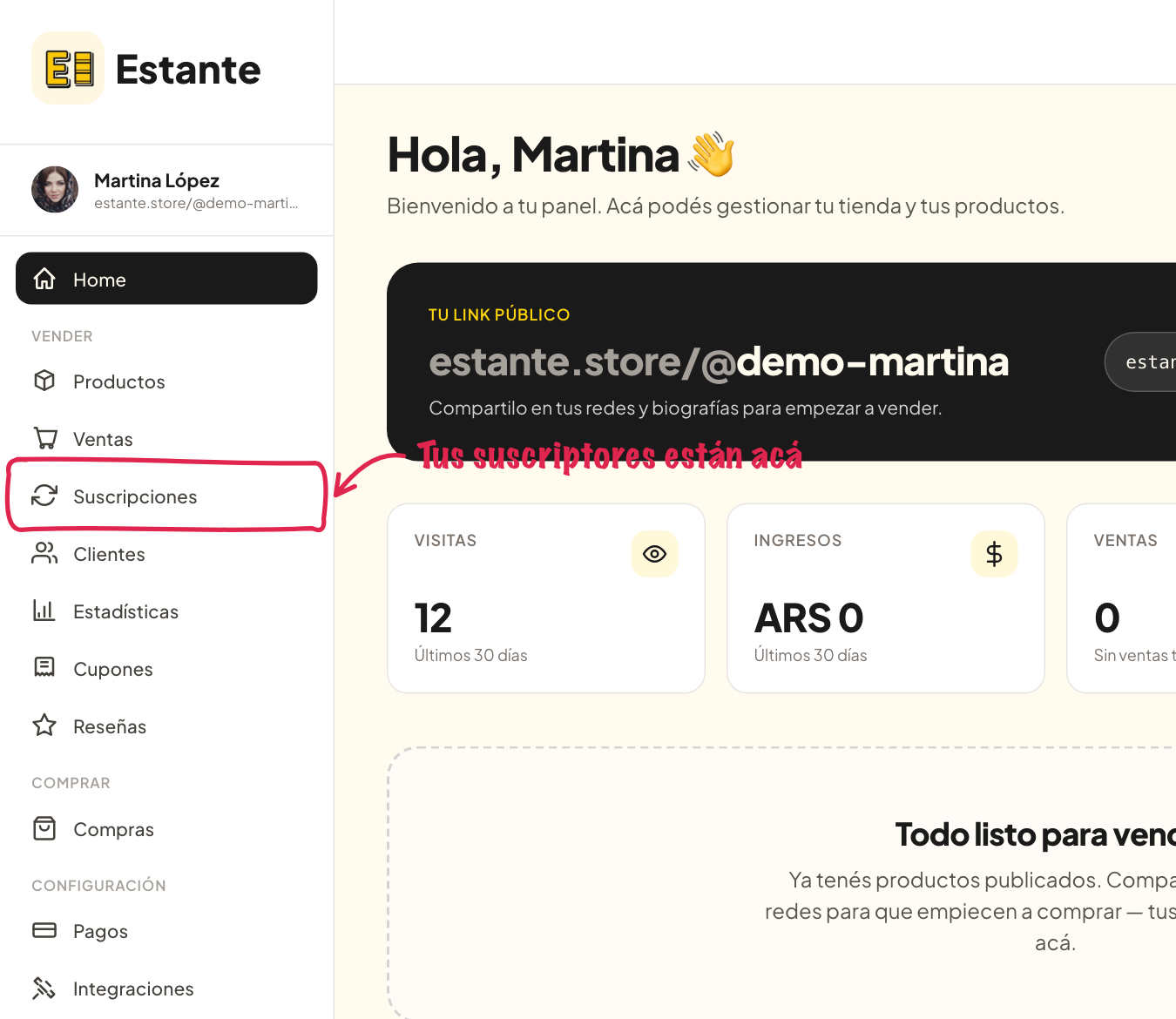This screenshot has width=1176, height=1019.
Task: Click the Clientes people icon
Action: coord(44,553)
